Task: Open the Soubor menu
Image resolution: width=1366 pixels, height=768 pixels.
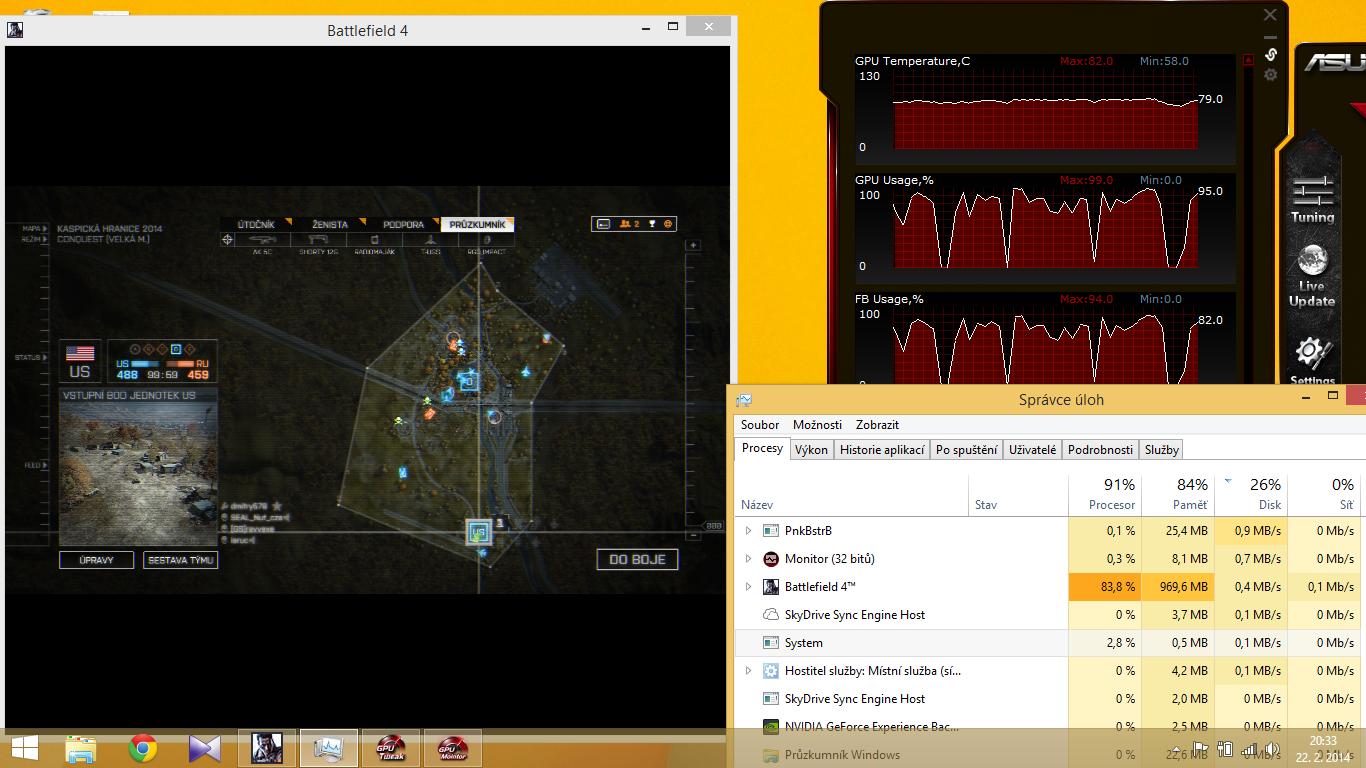Action: pos(760,425)
